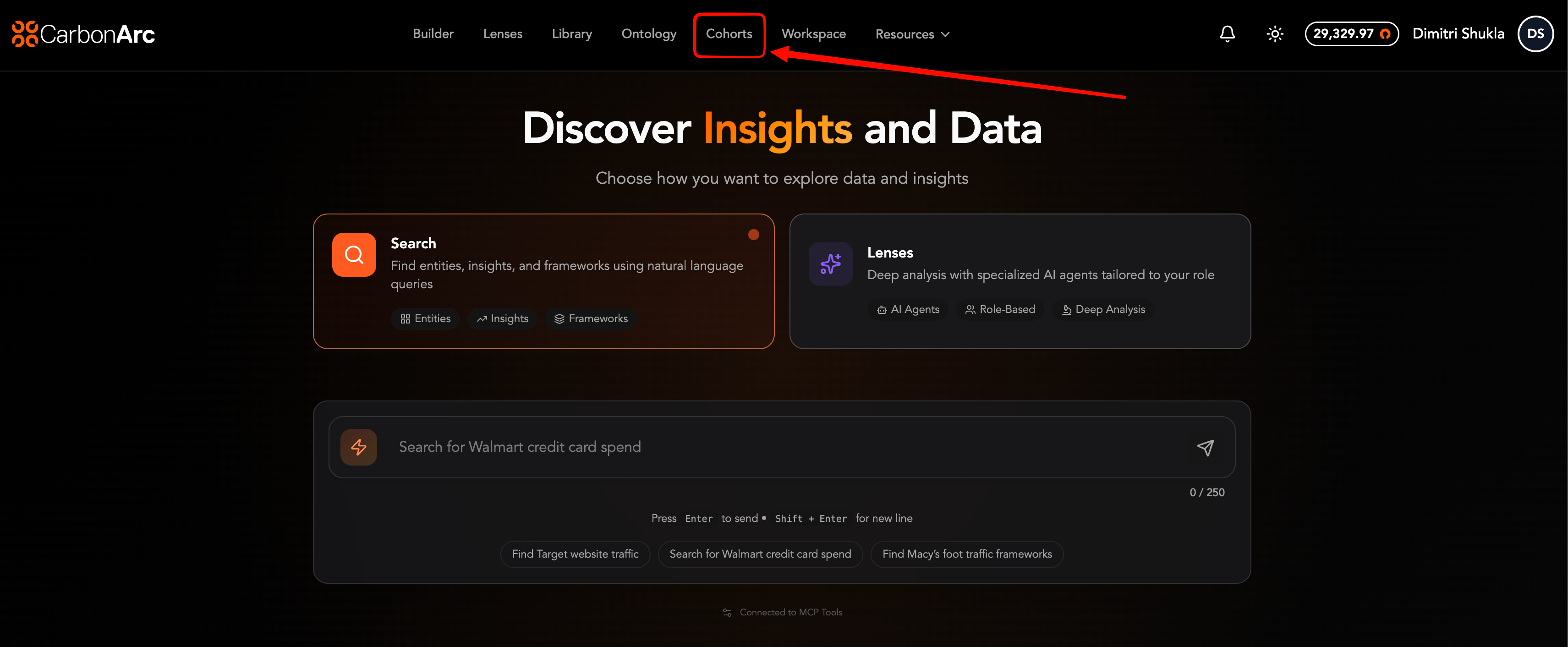Choose 'Find Macy's foot traffic frameworks' suggestion
The height and width of the screenshot is (647, 1568).
pos(967,554)
